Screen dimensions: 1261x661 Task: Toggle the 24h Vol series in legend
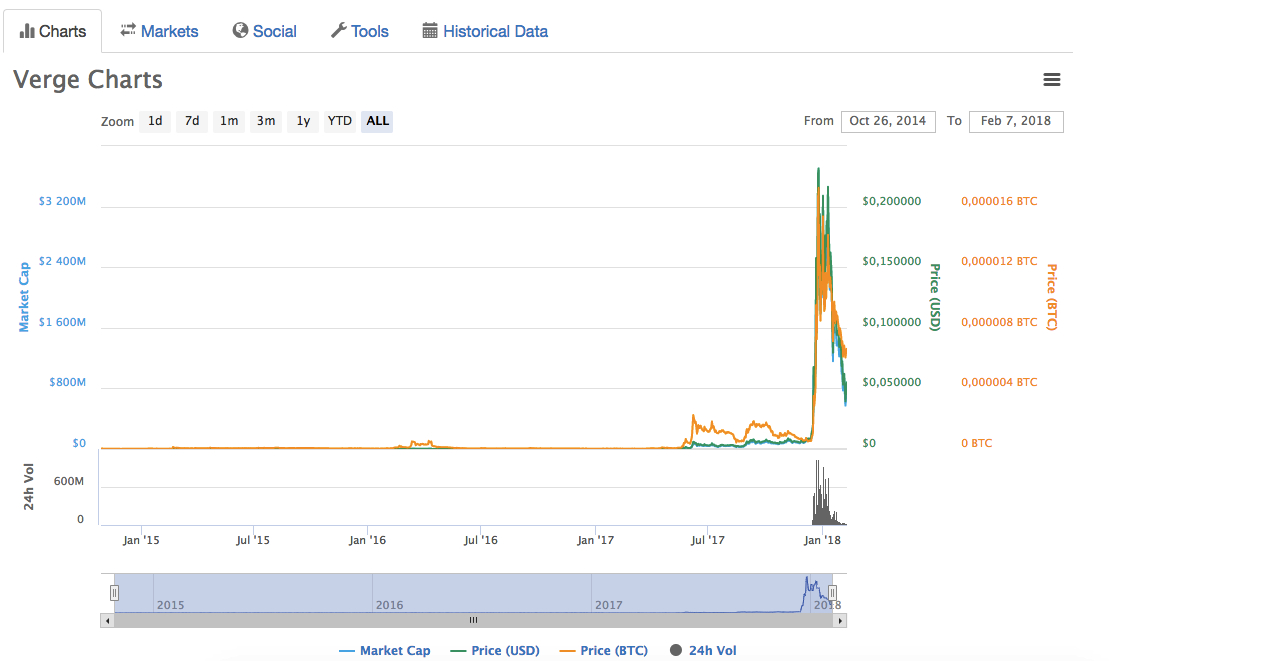click(x=703, y=651)
